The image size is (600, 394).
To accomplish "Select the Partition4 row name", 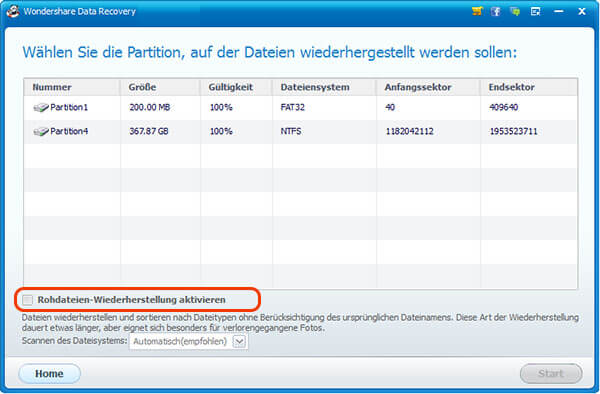I will click(69, 132).
